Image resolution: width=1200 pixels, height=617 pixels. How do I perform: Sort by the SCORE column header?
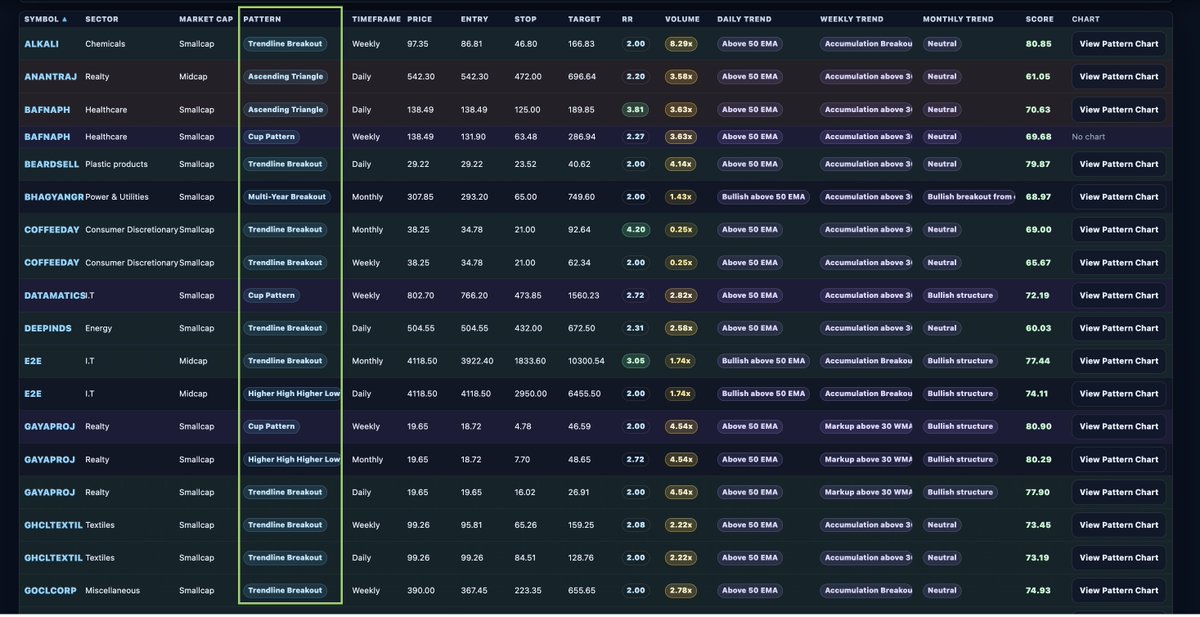click(x=1039, y=19)
